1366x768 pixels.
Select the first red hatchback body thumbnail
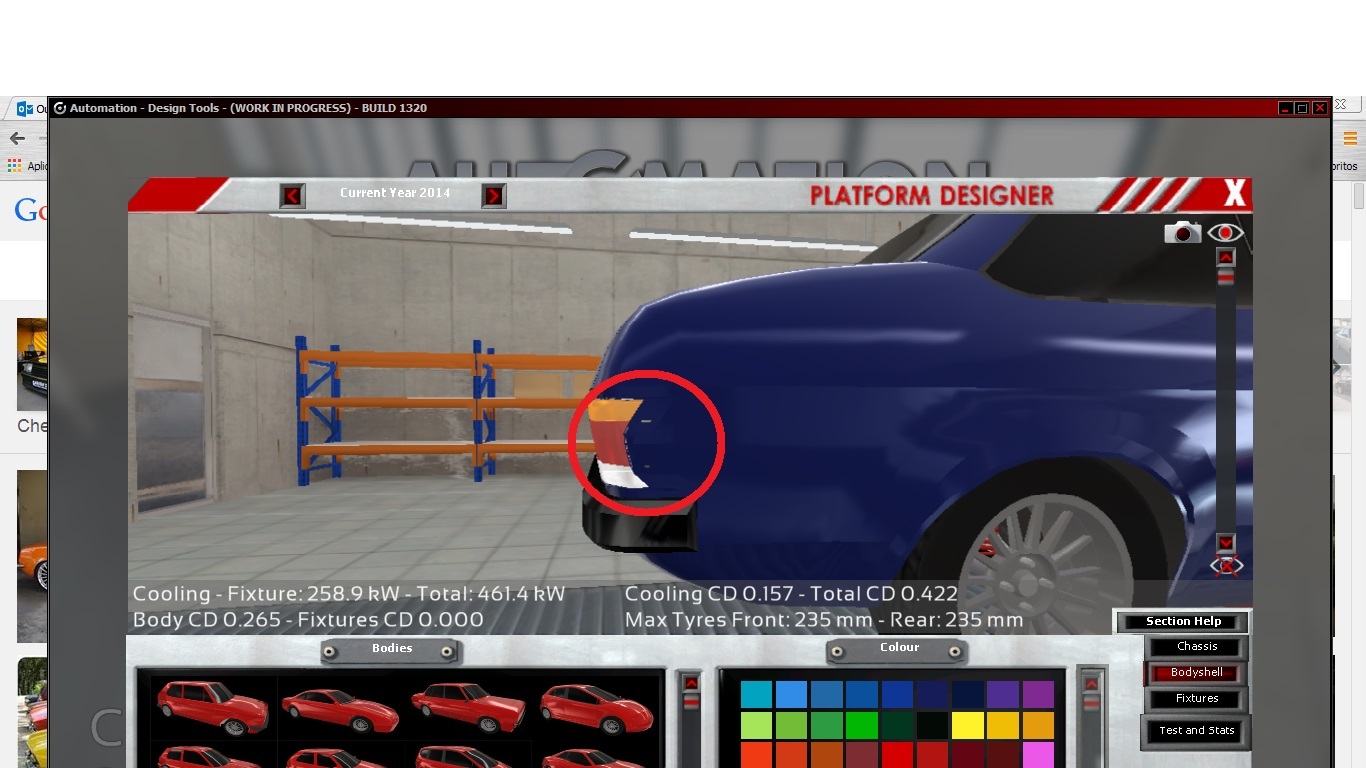tap(213, 705)
